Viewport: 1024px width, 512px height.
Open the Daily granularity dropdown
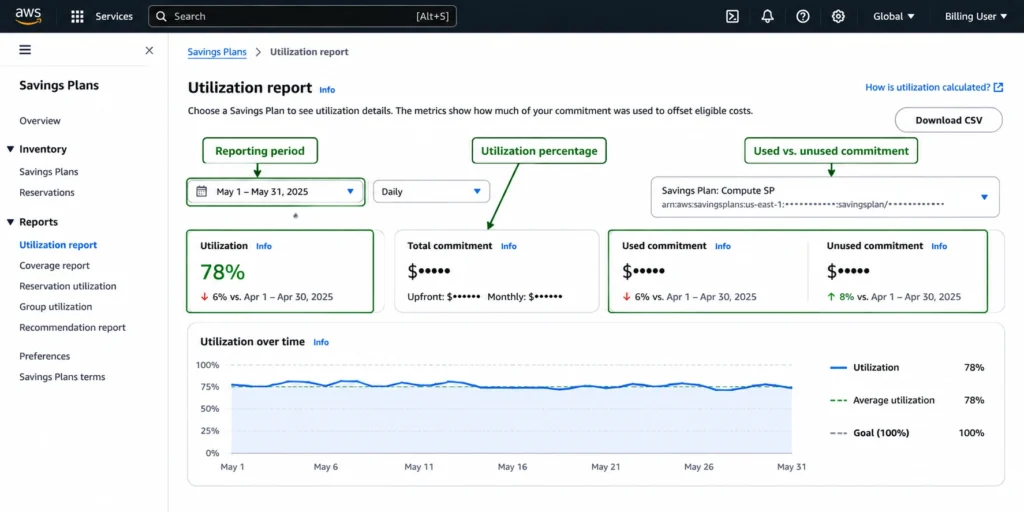(x=431, y=191)
